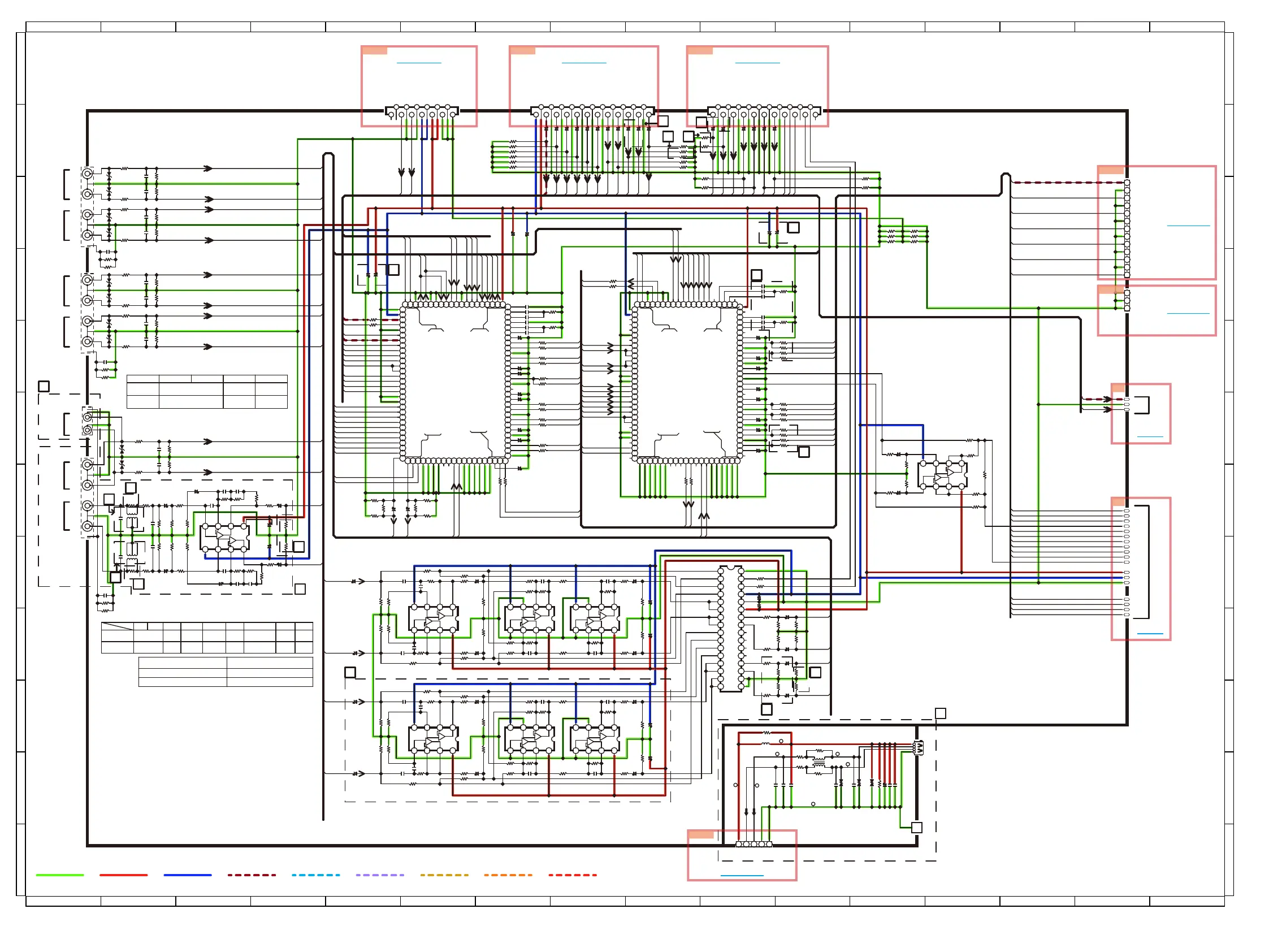The width and height of the screenshot is (1282, 952).
Task: Select the purple dashed legend line
Action: click(x=380, y=875)
